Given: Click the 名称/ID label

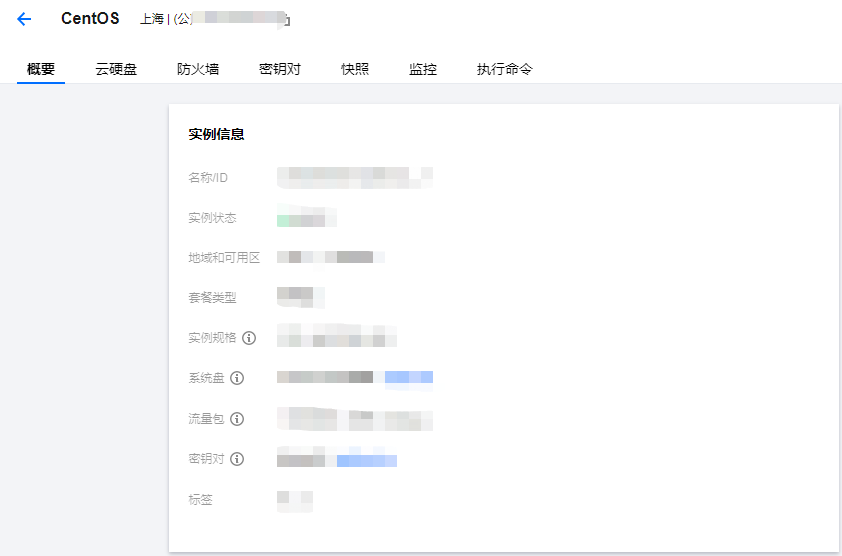Looking at the screenshot, I should point(208,178).
